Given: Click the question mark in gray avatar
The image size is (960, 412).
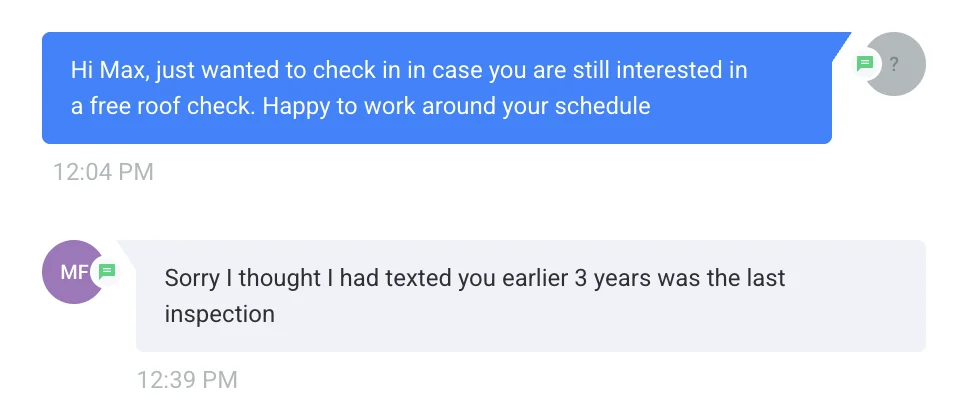Looking at the screenshot, I should (x=894, y=64).
